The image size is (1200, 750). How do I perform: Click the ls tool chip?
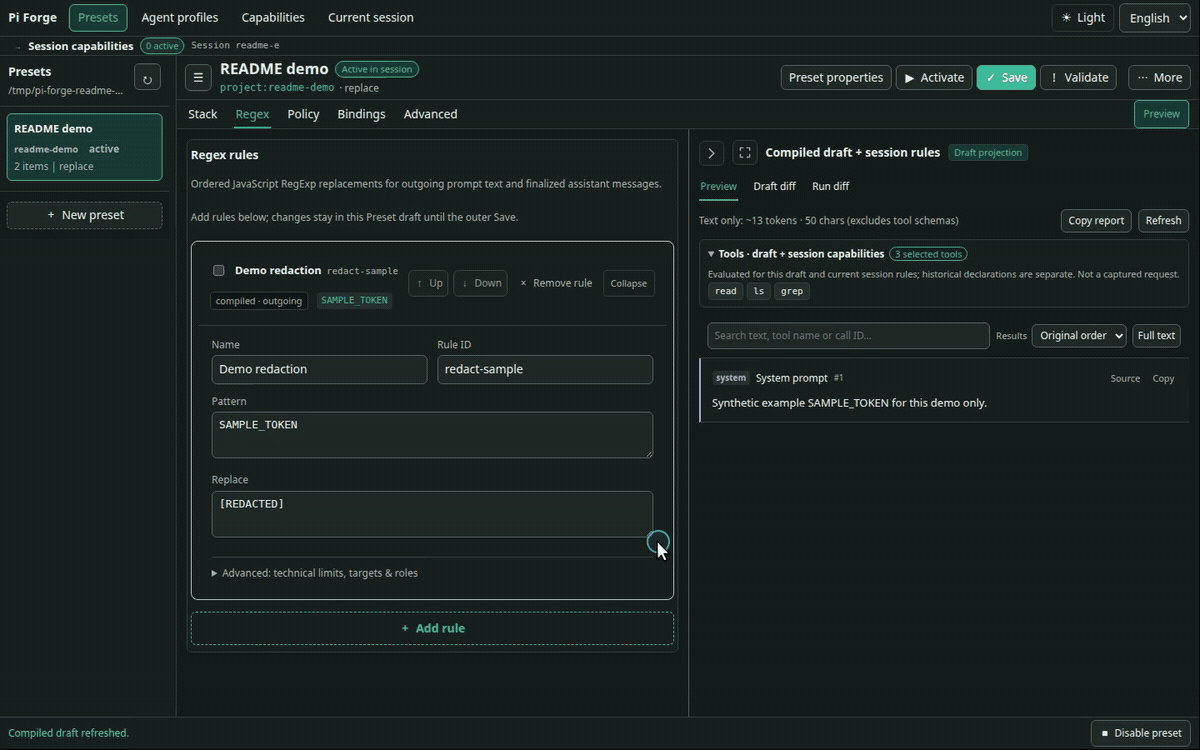click(x=758, y=291)
